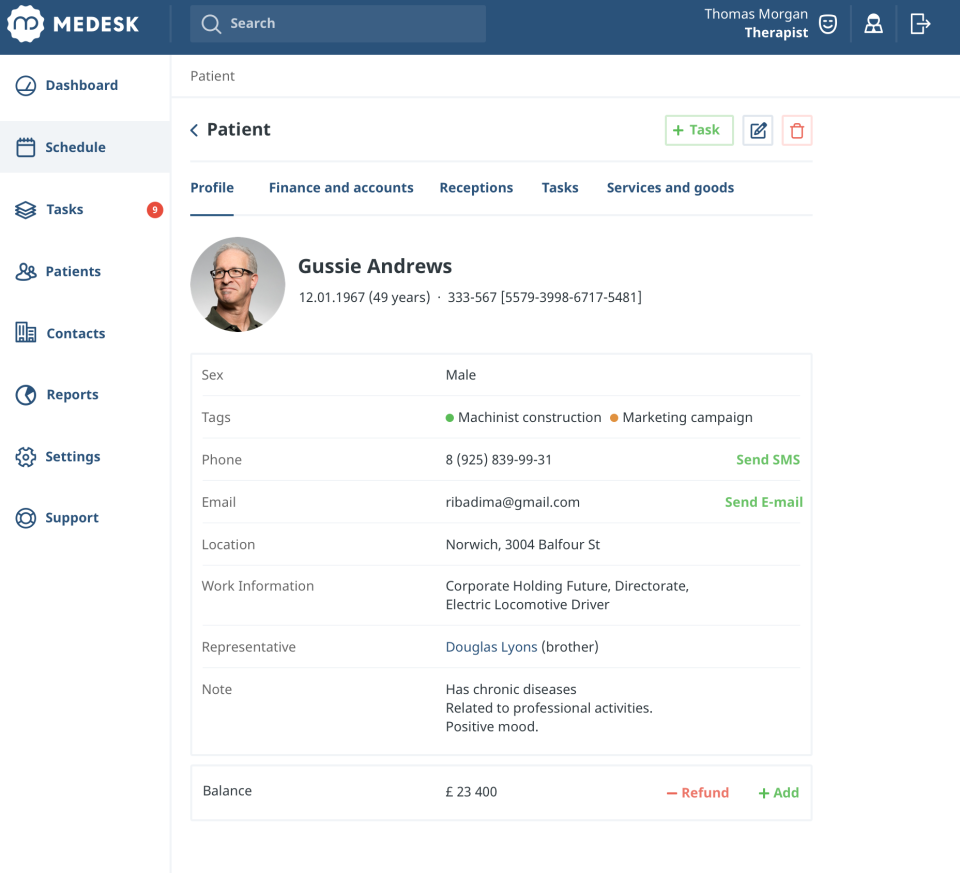Open the Settings gear icon
Viewport: 960px width, 873px height.
pos(24,456)
